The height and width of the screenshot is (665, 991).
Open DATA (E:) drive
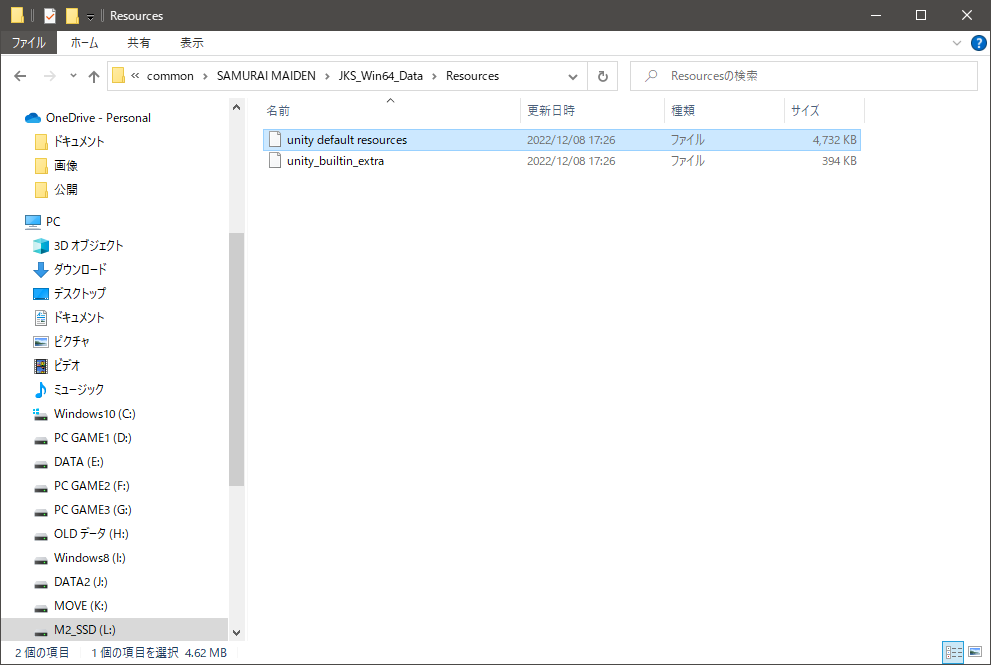tap(78, 462)
